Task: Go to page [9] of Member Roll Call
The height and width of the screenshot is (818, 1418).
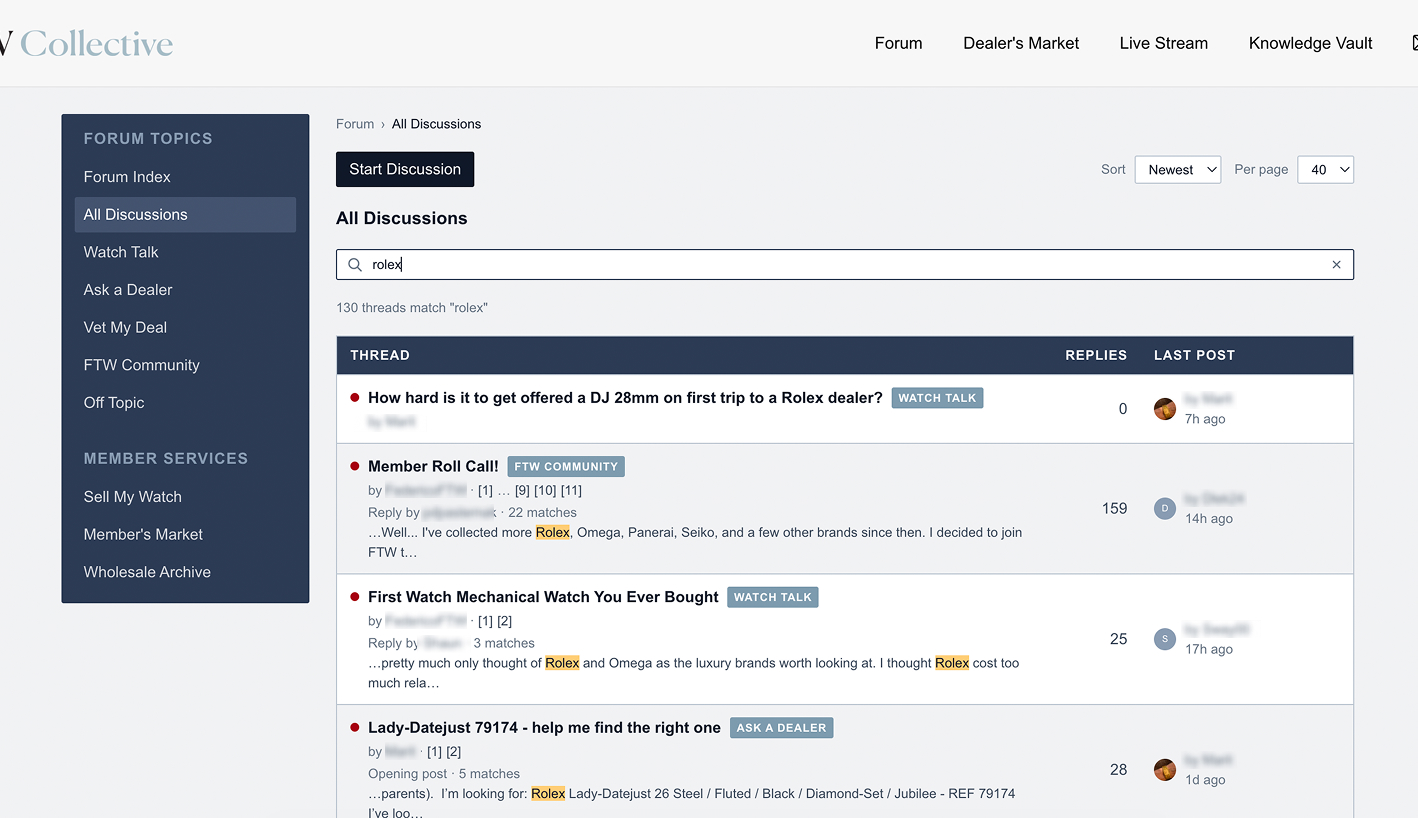Action: 523,490
